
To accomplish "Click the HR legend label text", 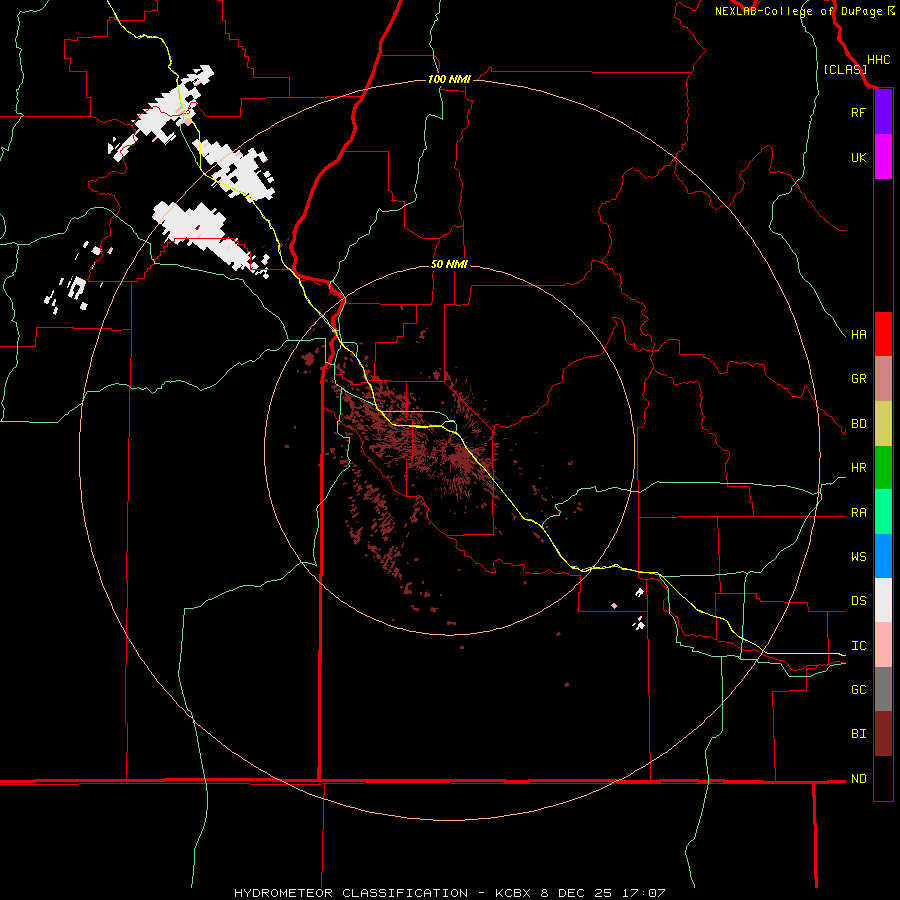I will click(858, 468).
